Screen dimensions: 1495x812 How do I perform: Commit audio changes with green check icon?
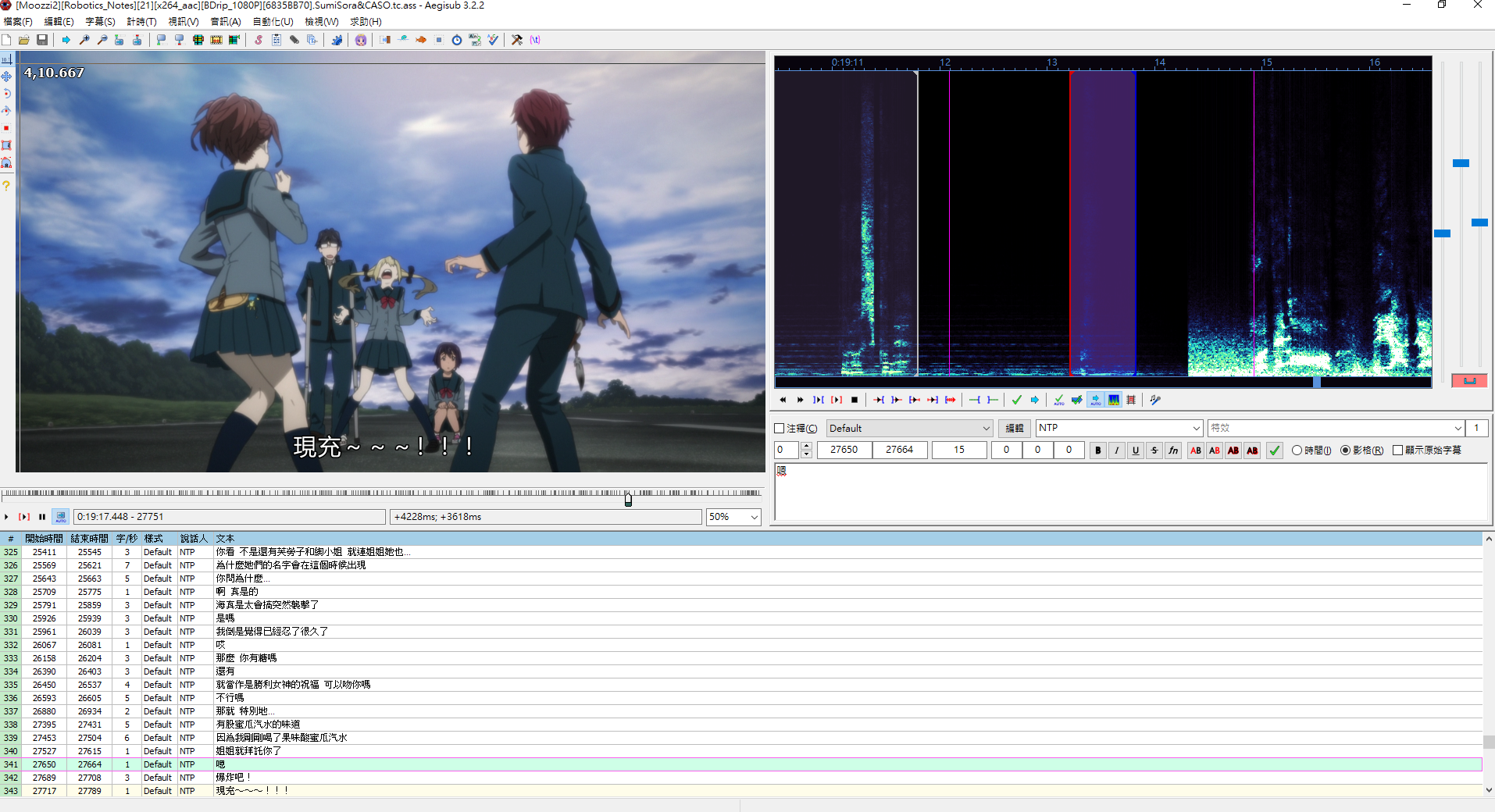(x=1017, y=400)
